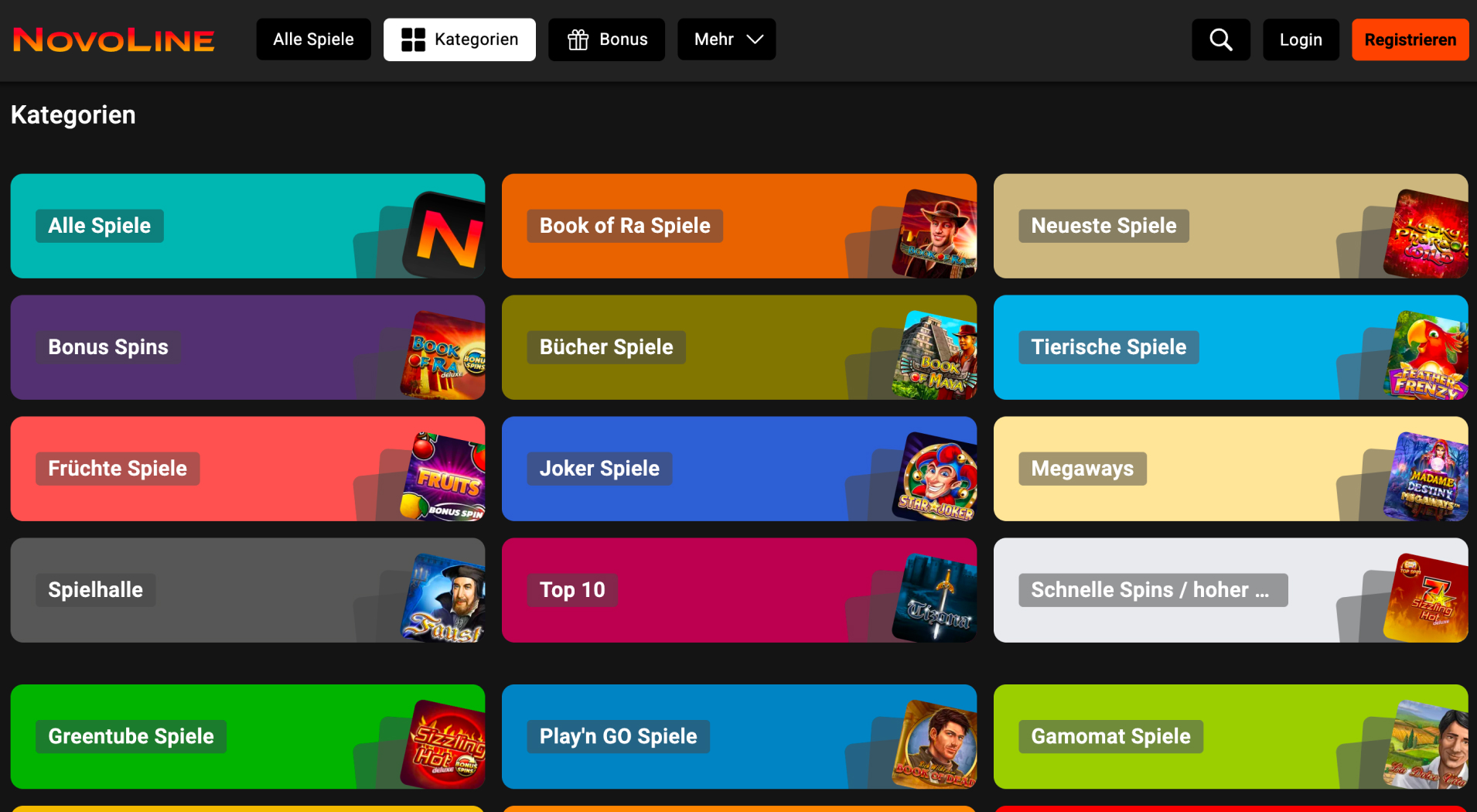Open the Play'n GO Spiele label
The width and height of the screenshot is (1477, 812).
pos(618,736)
